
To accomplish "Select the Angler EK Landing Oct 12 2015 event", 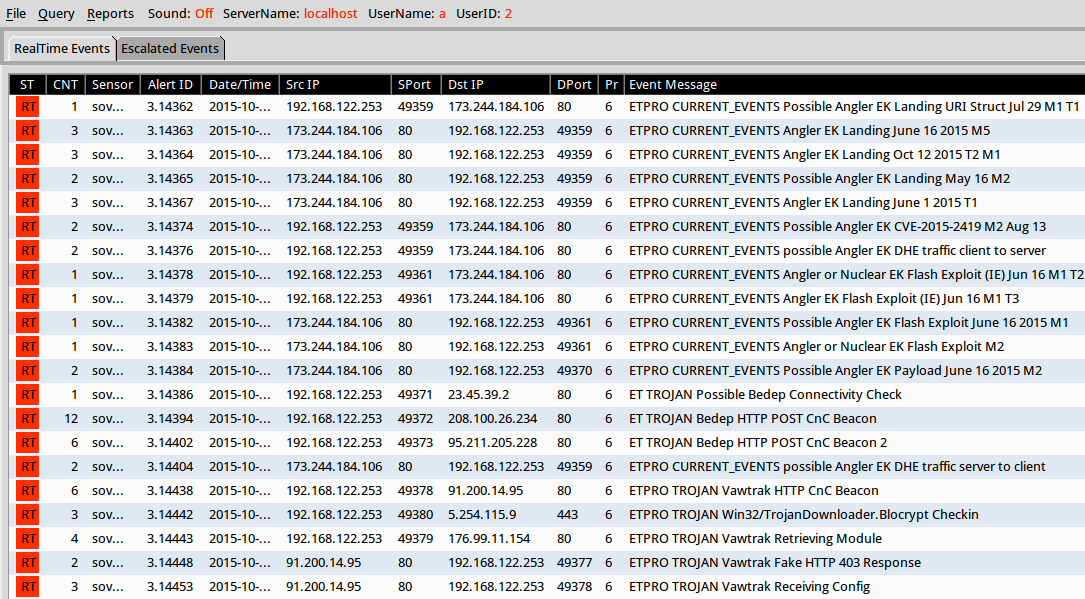I will [814, 155].
